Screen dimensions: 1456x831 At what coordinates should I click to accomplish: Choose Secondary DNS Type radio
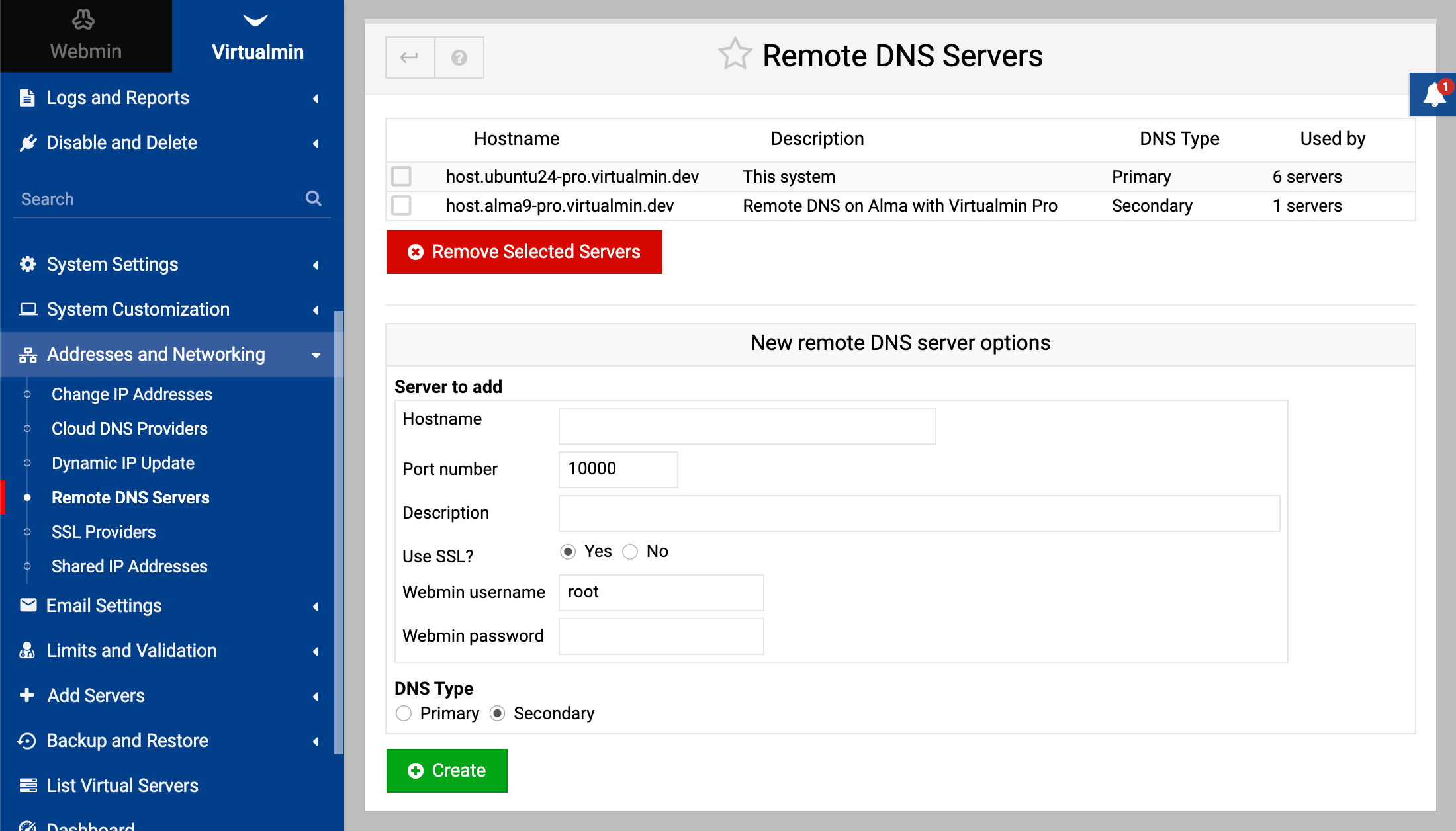click(498, 713)
